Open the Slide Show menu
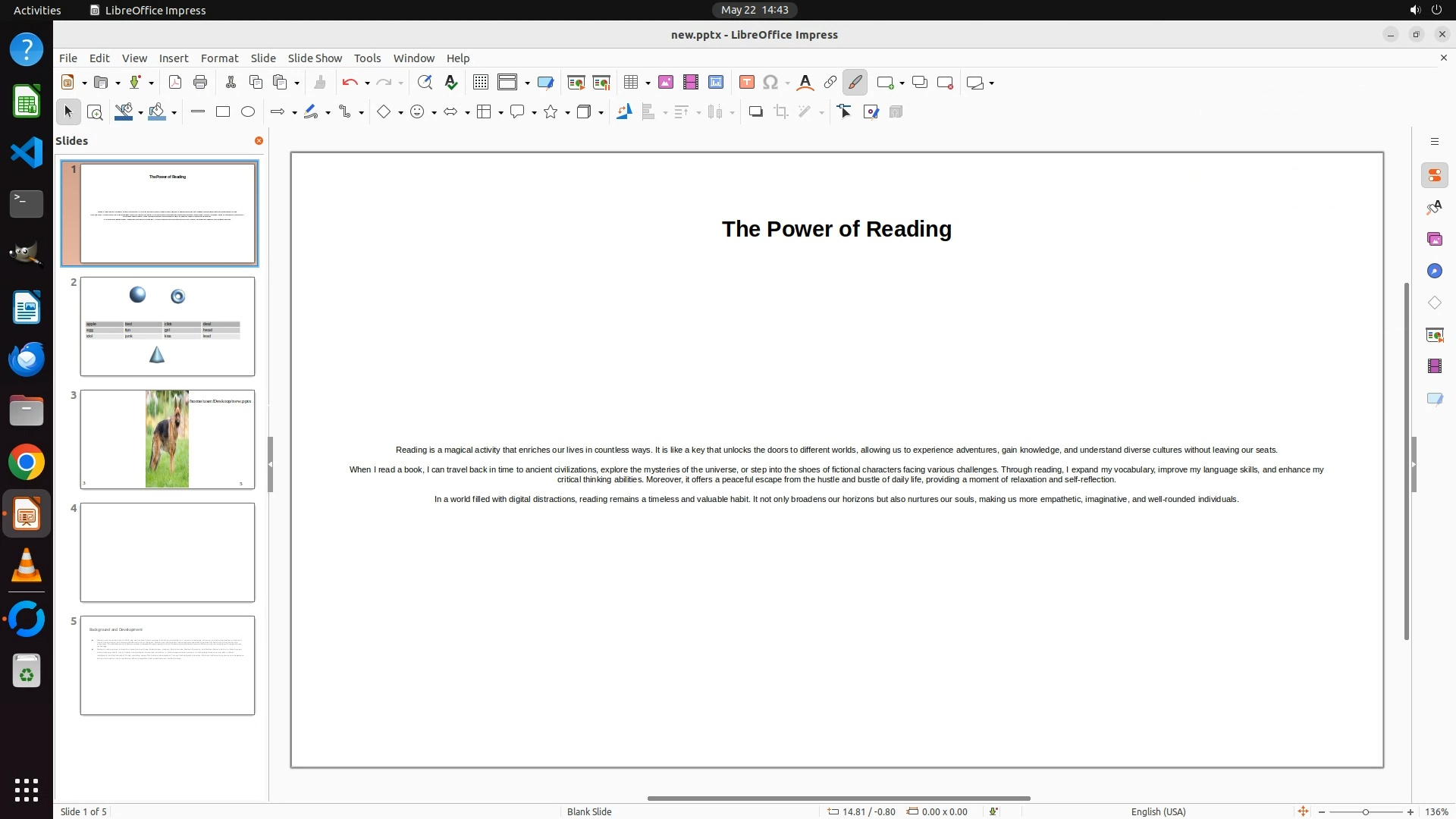The height and width of the screenshot is (819, 1456). click(315, 58)
